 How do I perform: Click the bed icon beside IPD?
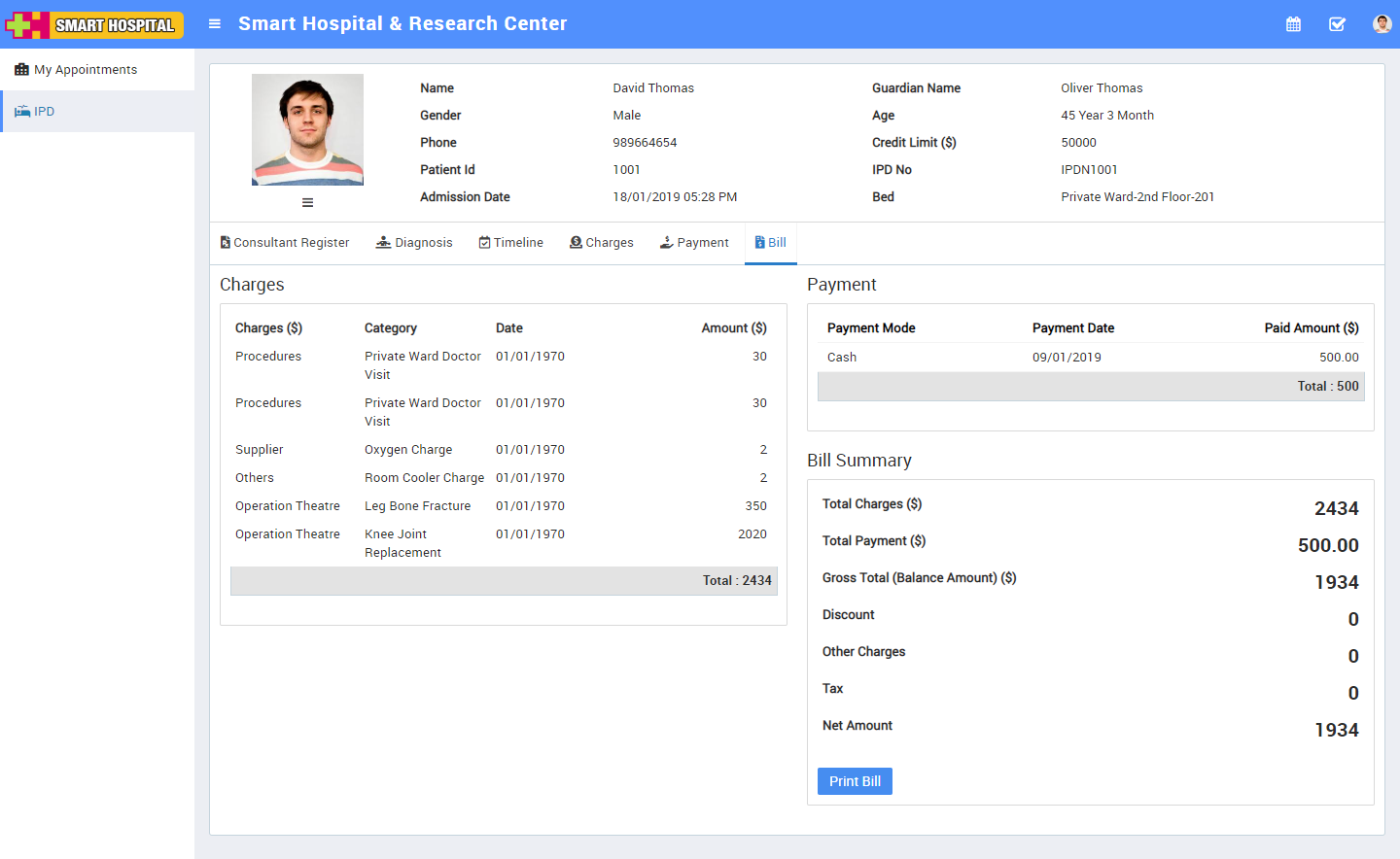(22, 112)
